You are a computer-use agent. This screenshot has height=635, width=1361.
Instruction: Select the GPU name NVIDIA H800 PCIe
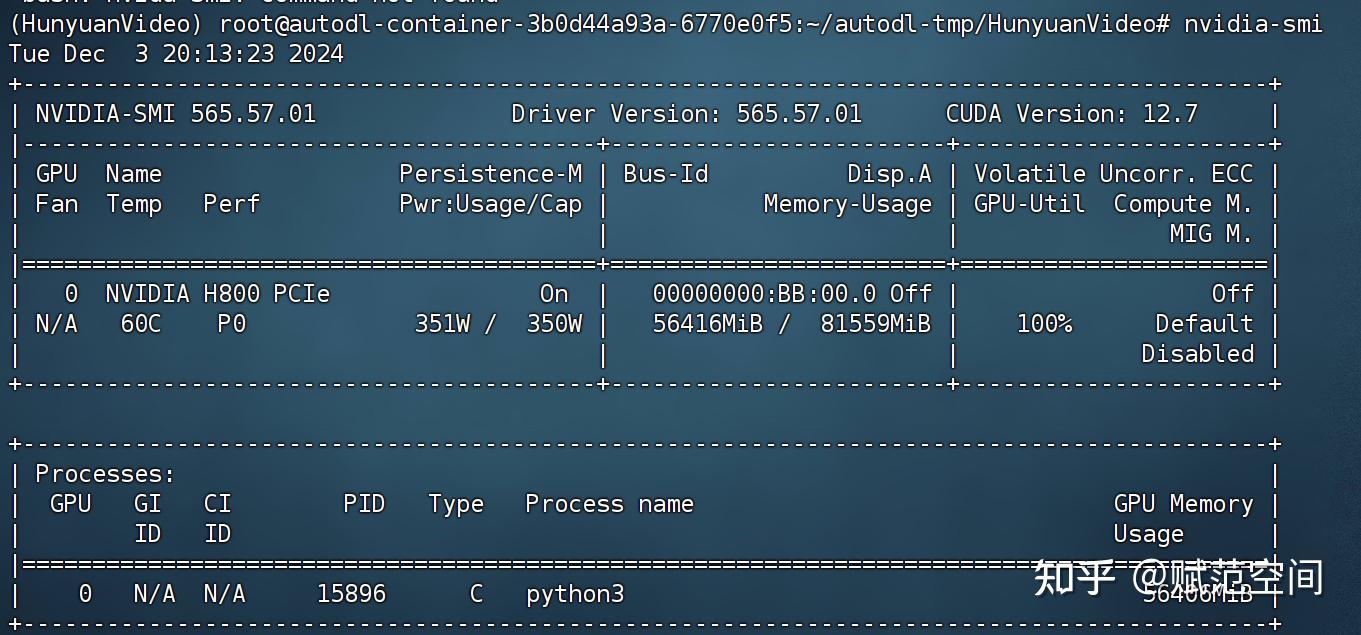pos(217,294)
